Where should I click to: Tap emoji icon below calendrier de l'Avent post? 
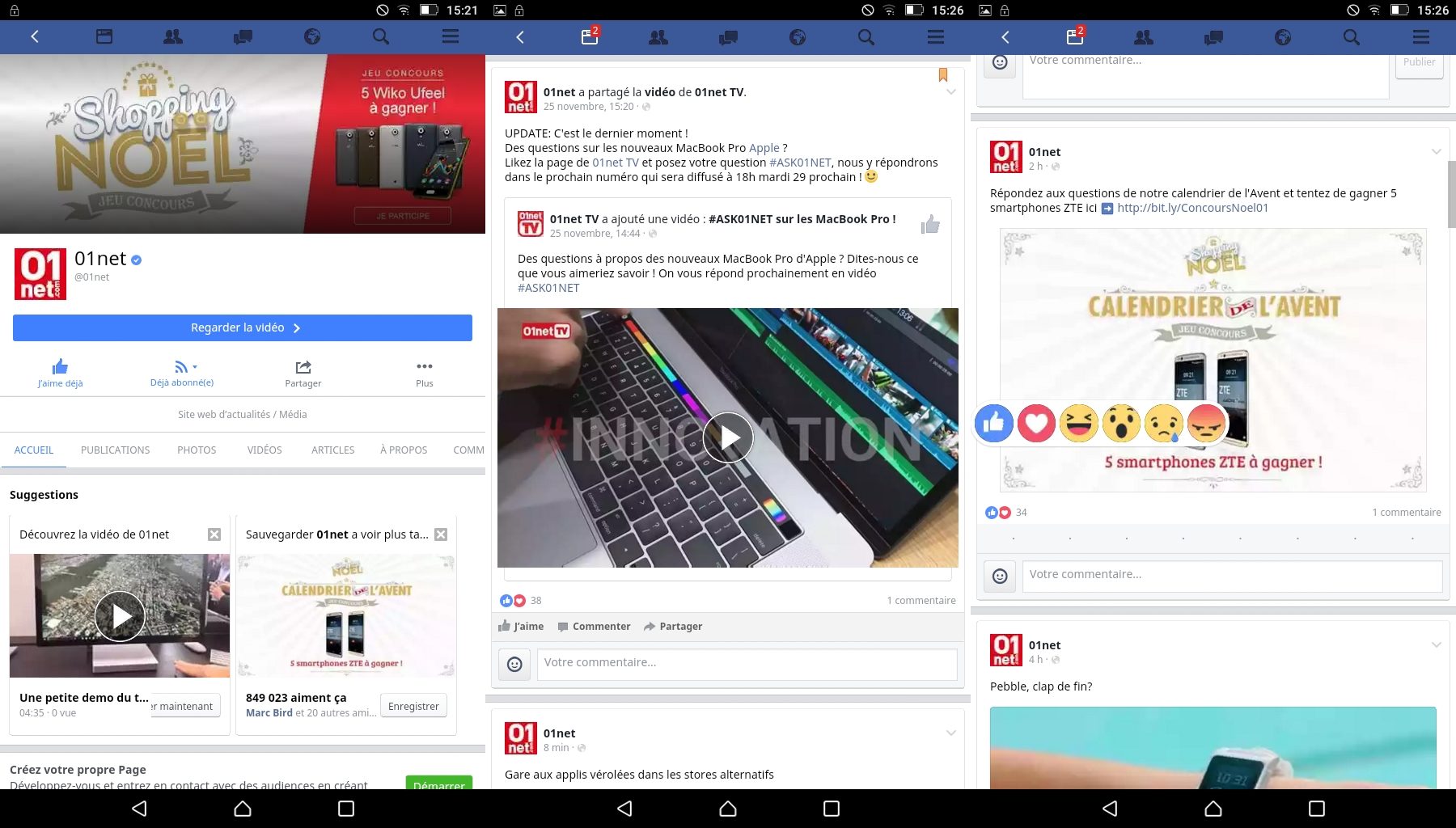[1000, 576]
